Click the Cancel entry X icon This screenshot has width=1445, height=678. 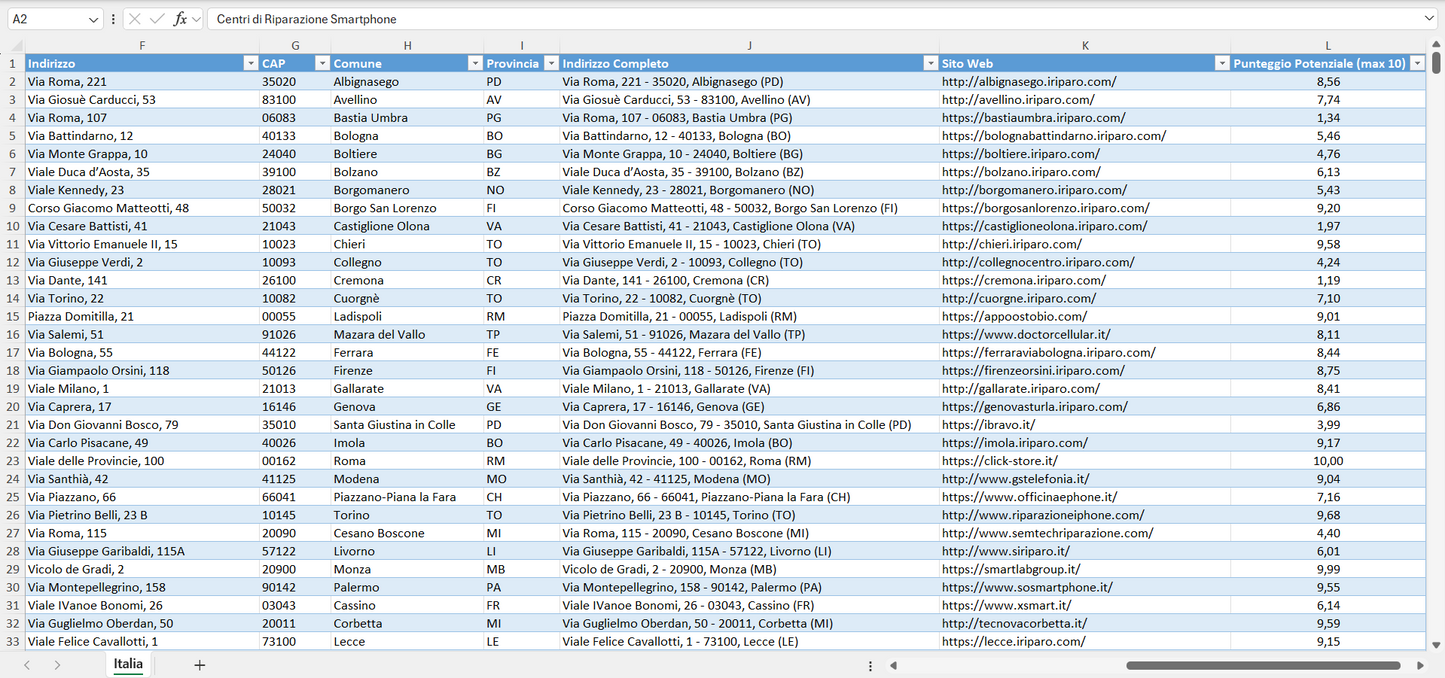(x=135, y=19)
